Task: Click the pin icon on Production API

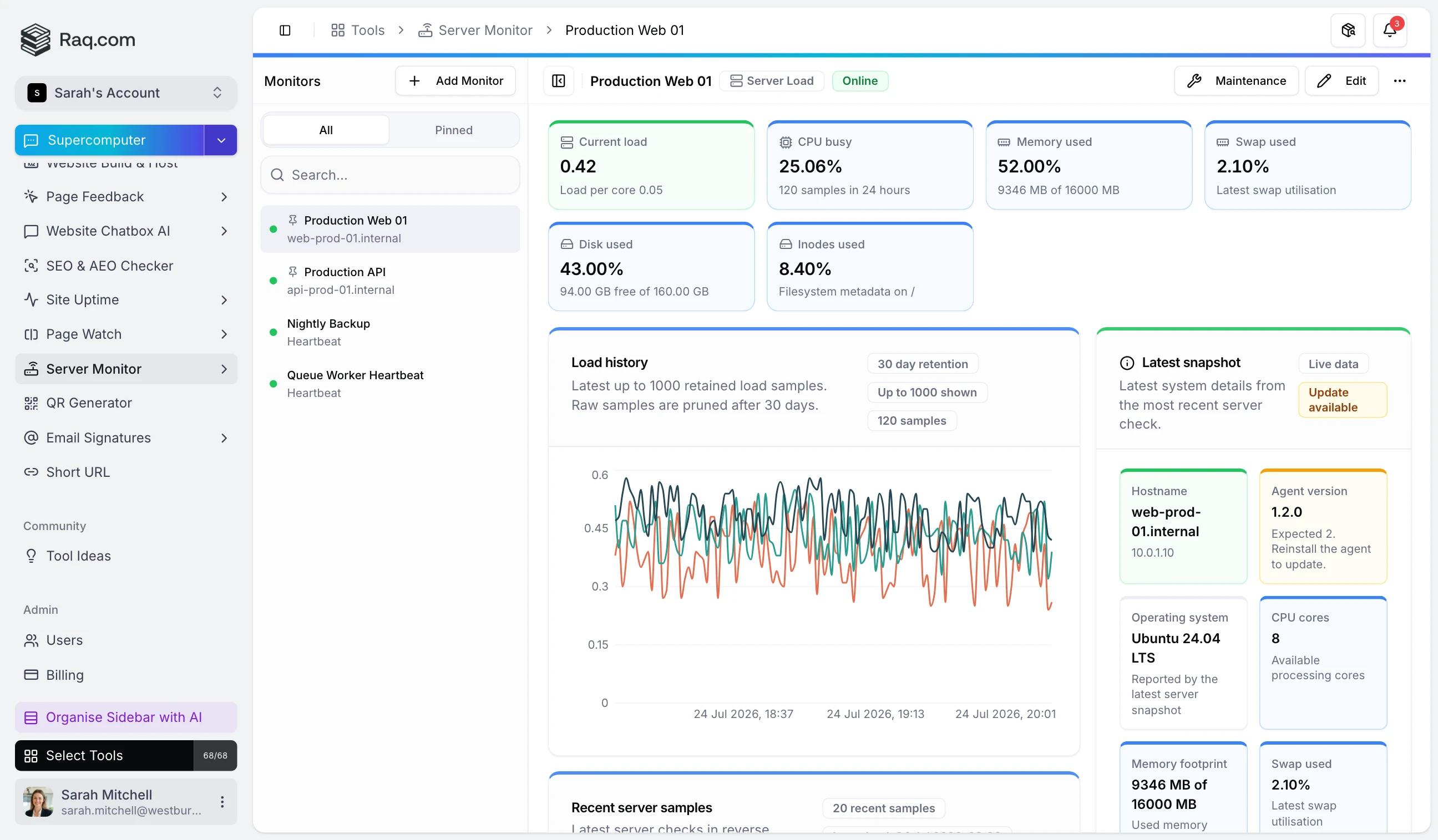Action: click(293, 272)
